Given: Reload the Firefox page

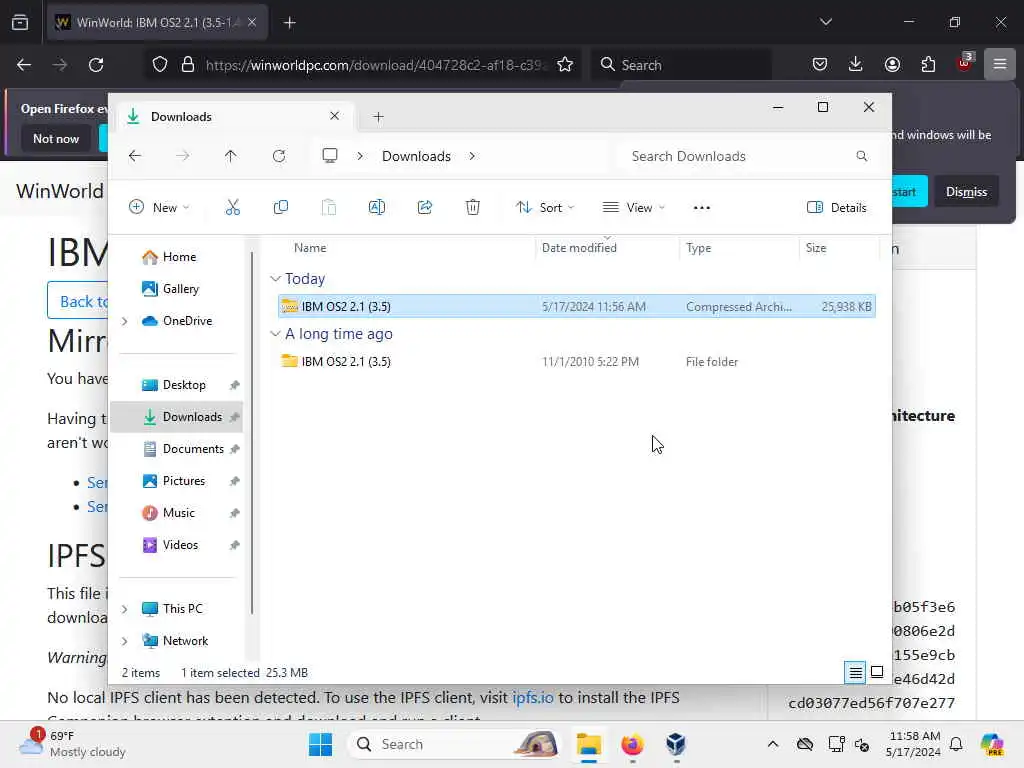Looking at the screenshot, I should click(x=96, y=65).
